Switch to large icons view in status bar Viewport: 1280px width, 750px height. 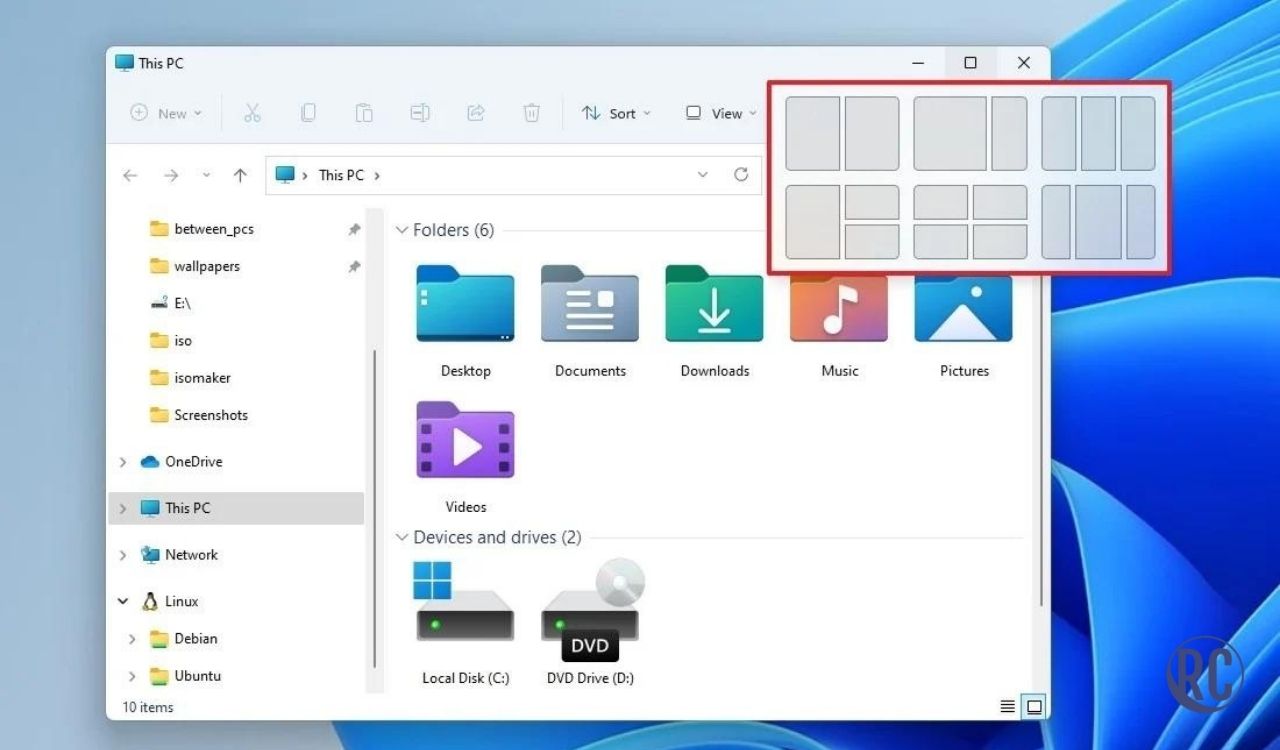(x=1035, y=707)
